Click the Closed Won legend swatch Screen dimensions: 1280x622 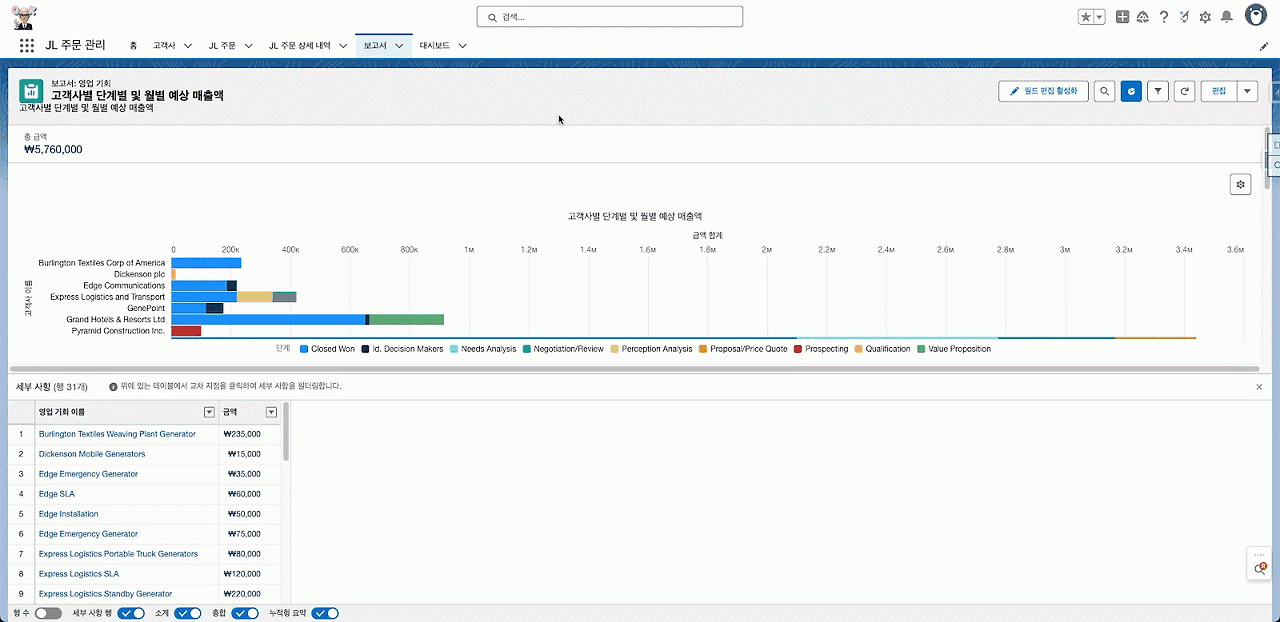(x=304, y=349)
